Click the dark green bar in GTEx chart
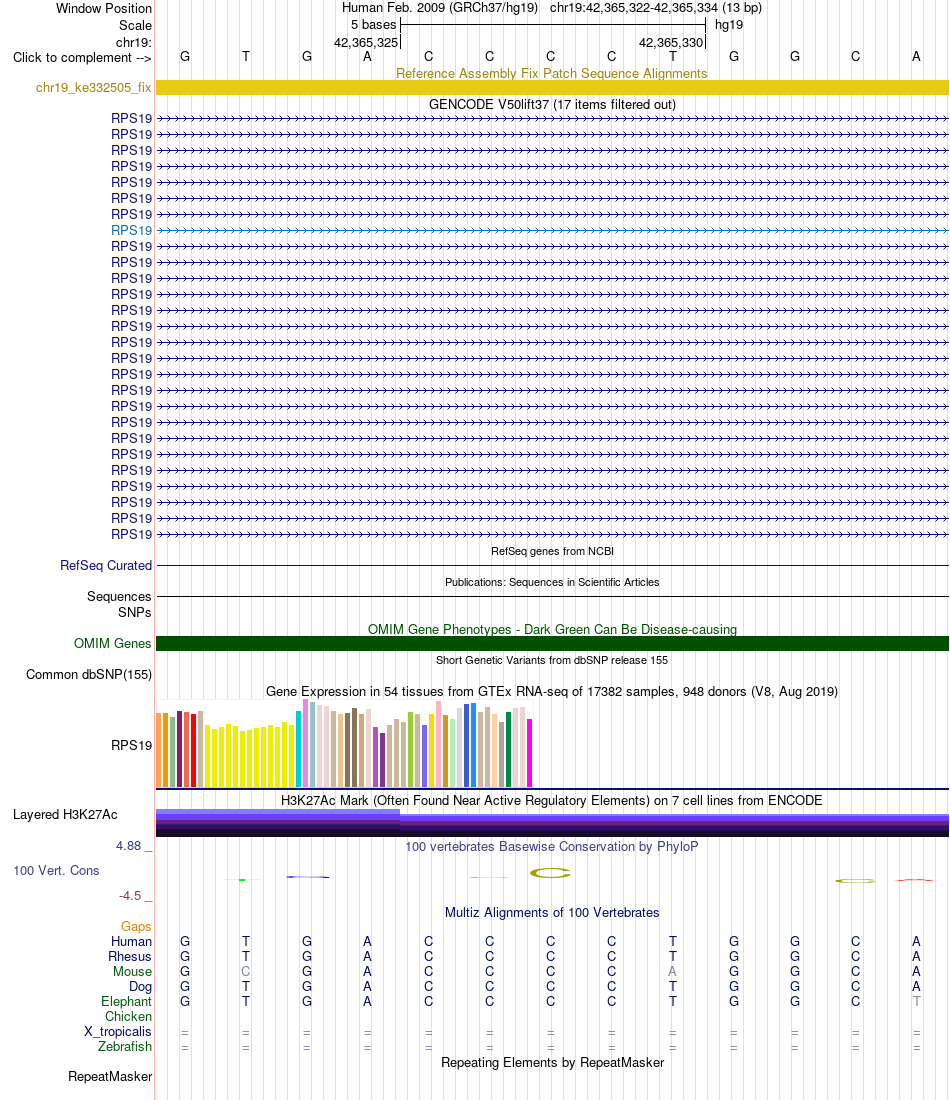 pos(509,749)
